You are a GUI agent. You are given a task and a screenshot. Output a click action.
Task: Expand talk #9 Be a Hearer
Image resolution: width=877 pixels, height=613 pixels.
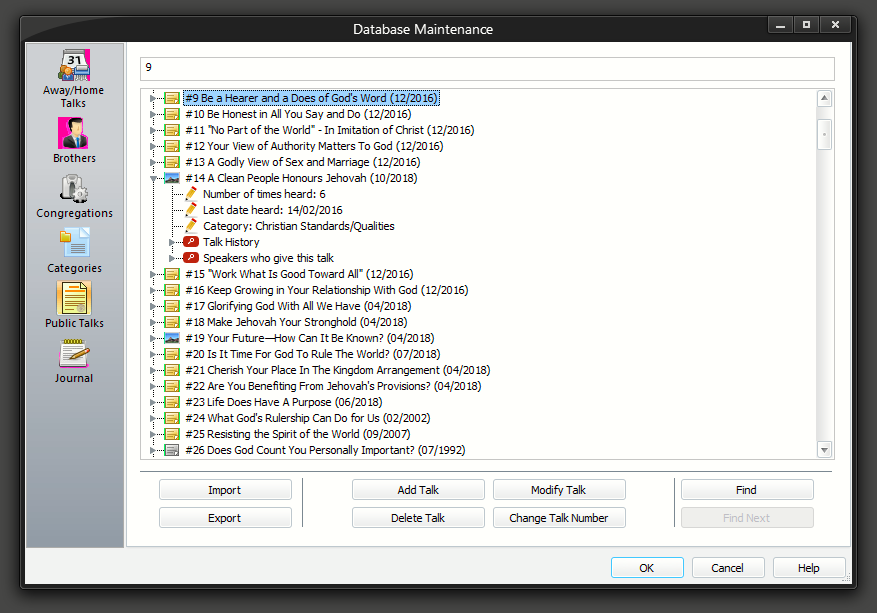click(153, 98)
